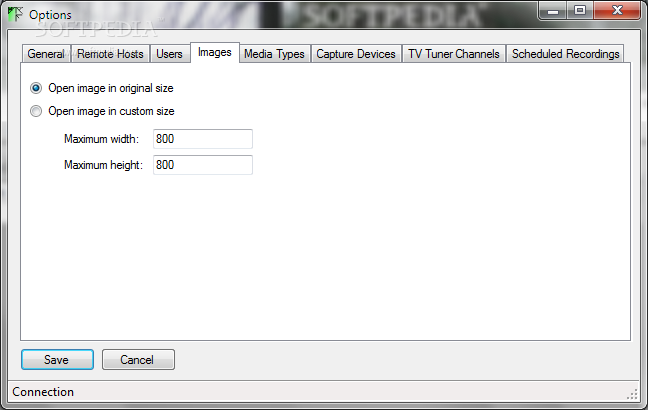
Task: Cancel the options dialog
Action: coord(138,360)
